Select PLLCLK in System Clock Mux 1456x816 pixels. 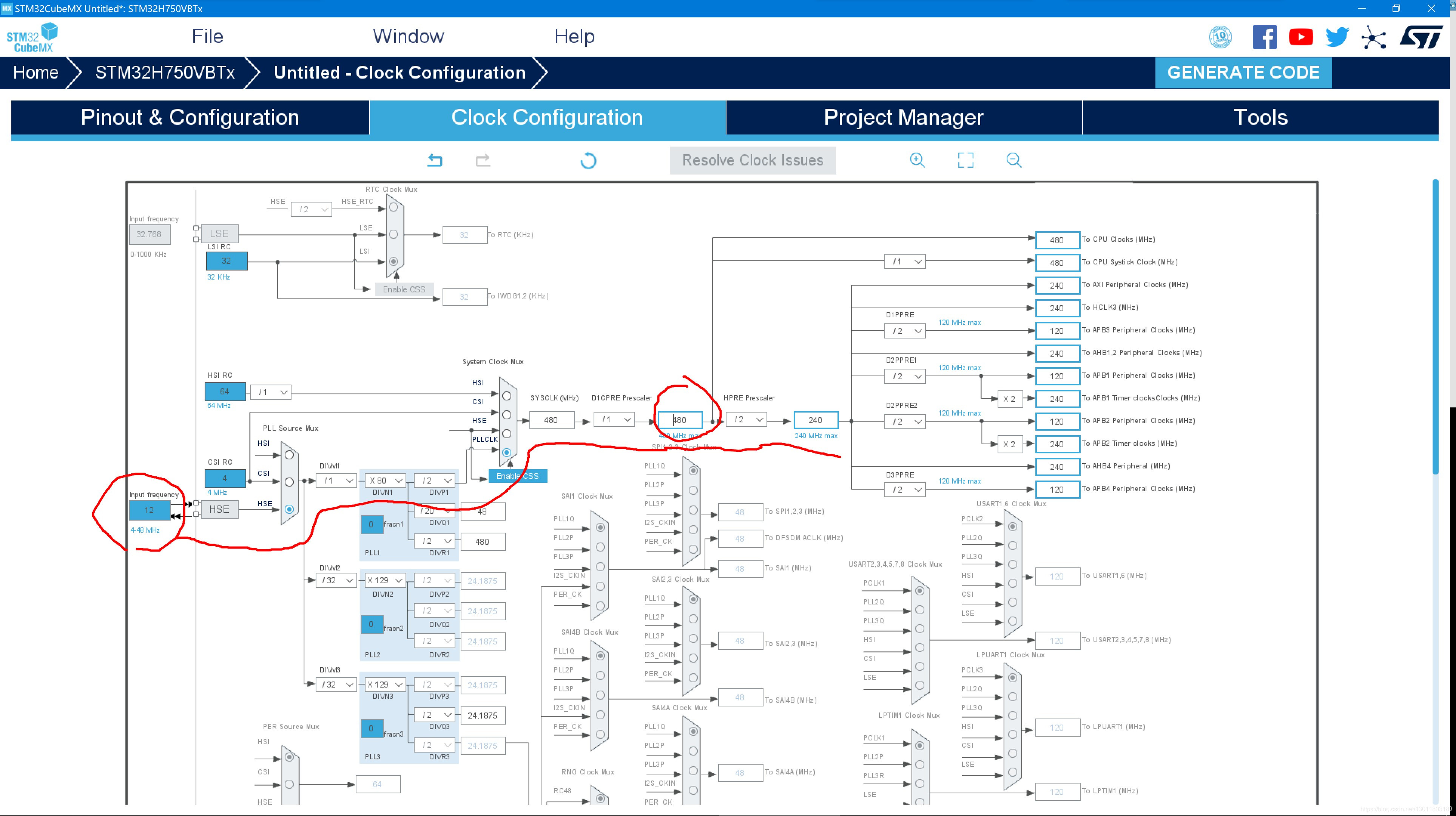(506, 453)
